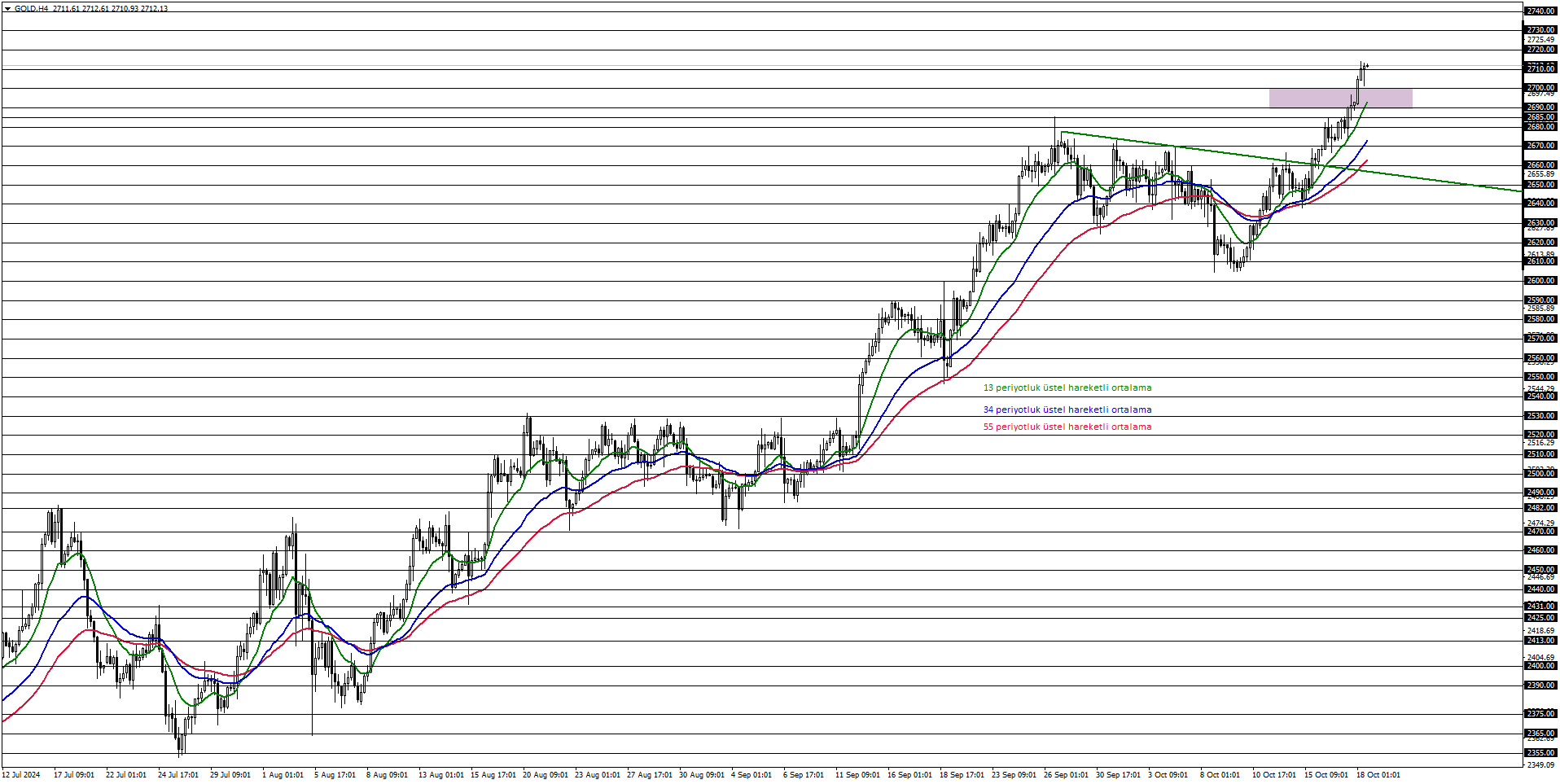Click the 2600.00 price level label

1540,281
